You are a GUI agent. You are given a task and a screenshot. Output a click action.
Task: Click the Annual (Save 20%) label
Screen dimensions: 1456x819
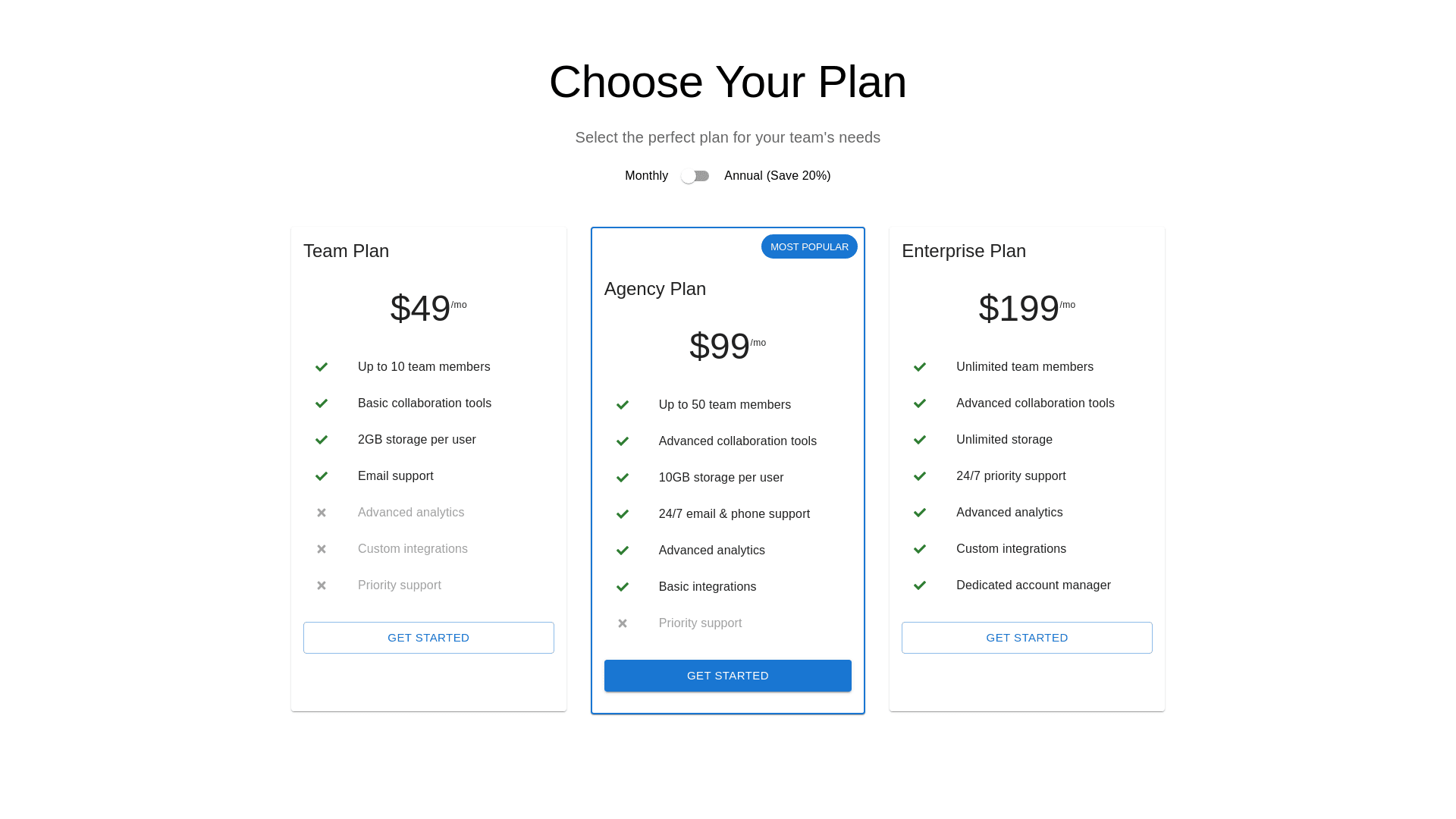coord(777,176)
